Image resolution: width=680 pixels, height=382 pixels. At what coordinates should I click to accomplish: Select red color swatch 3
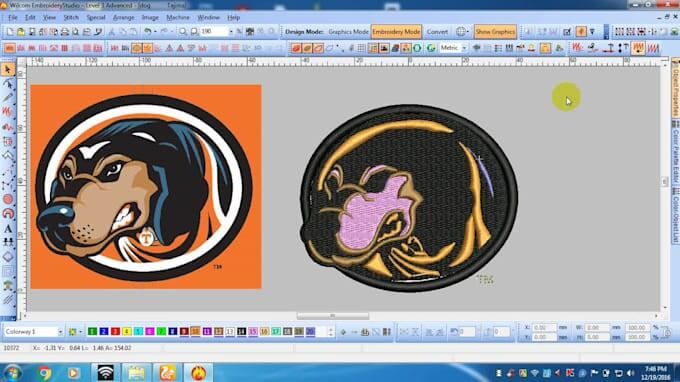[115, 332]
